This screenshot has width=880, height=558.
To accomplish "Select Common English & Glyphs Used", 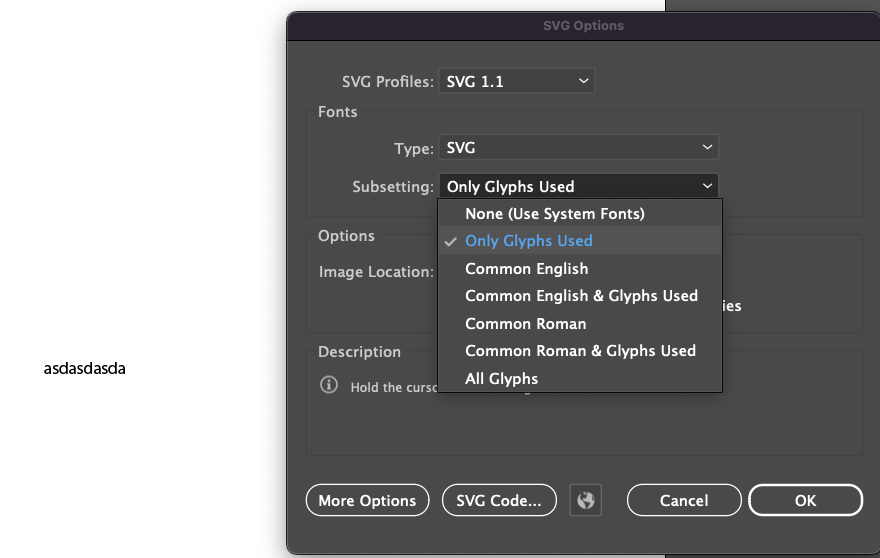I will point(581,296).
